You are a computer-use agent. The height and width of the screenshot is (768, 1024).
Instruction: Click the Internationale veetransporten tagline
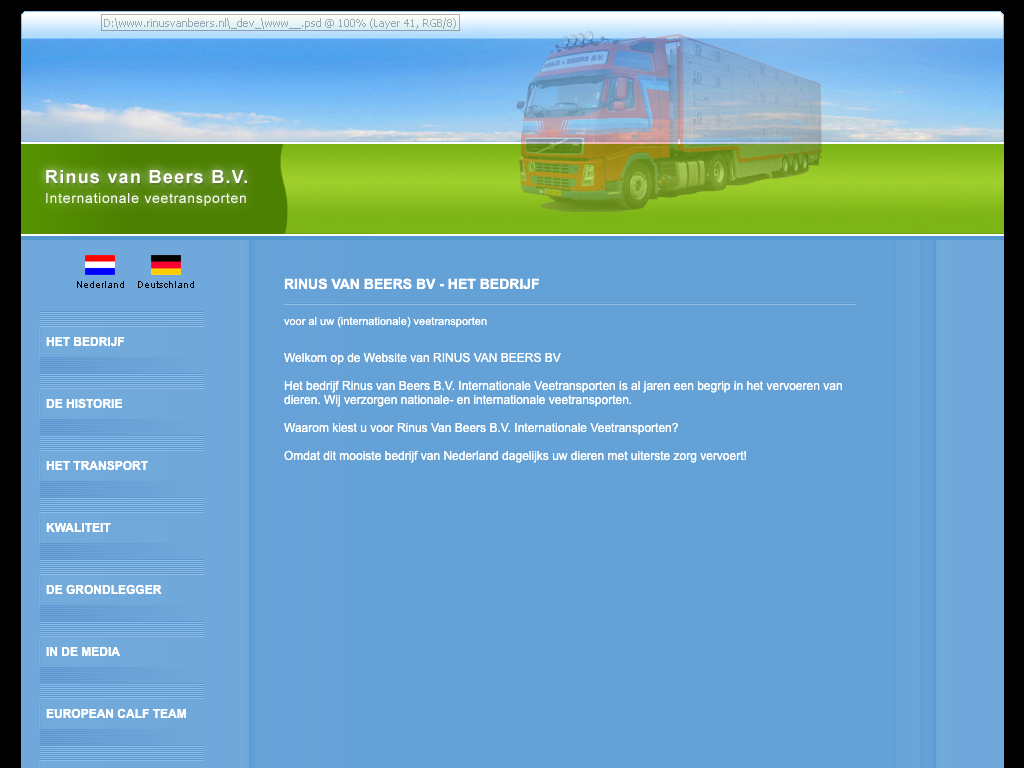[146, 199]
